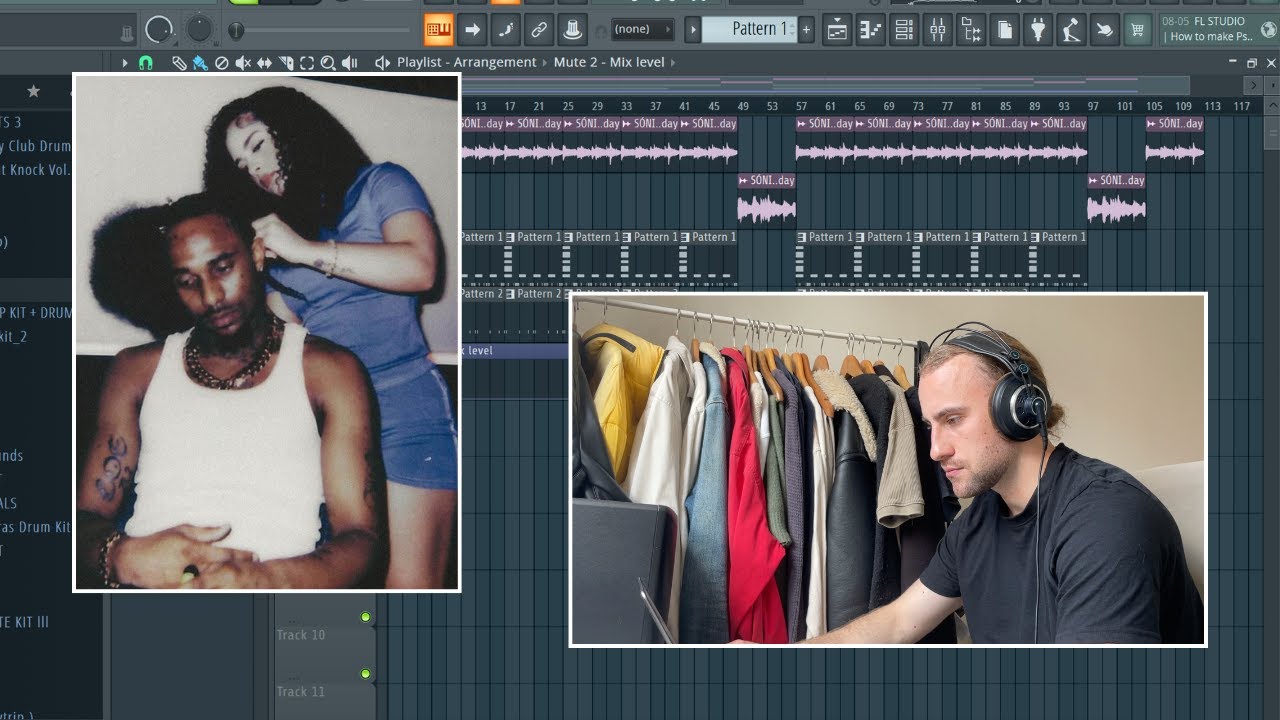
Task: Click Mute 2 - Mix level breadcrumb
Action: pyautogui.click(x=609, y=62)
